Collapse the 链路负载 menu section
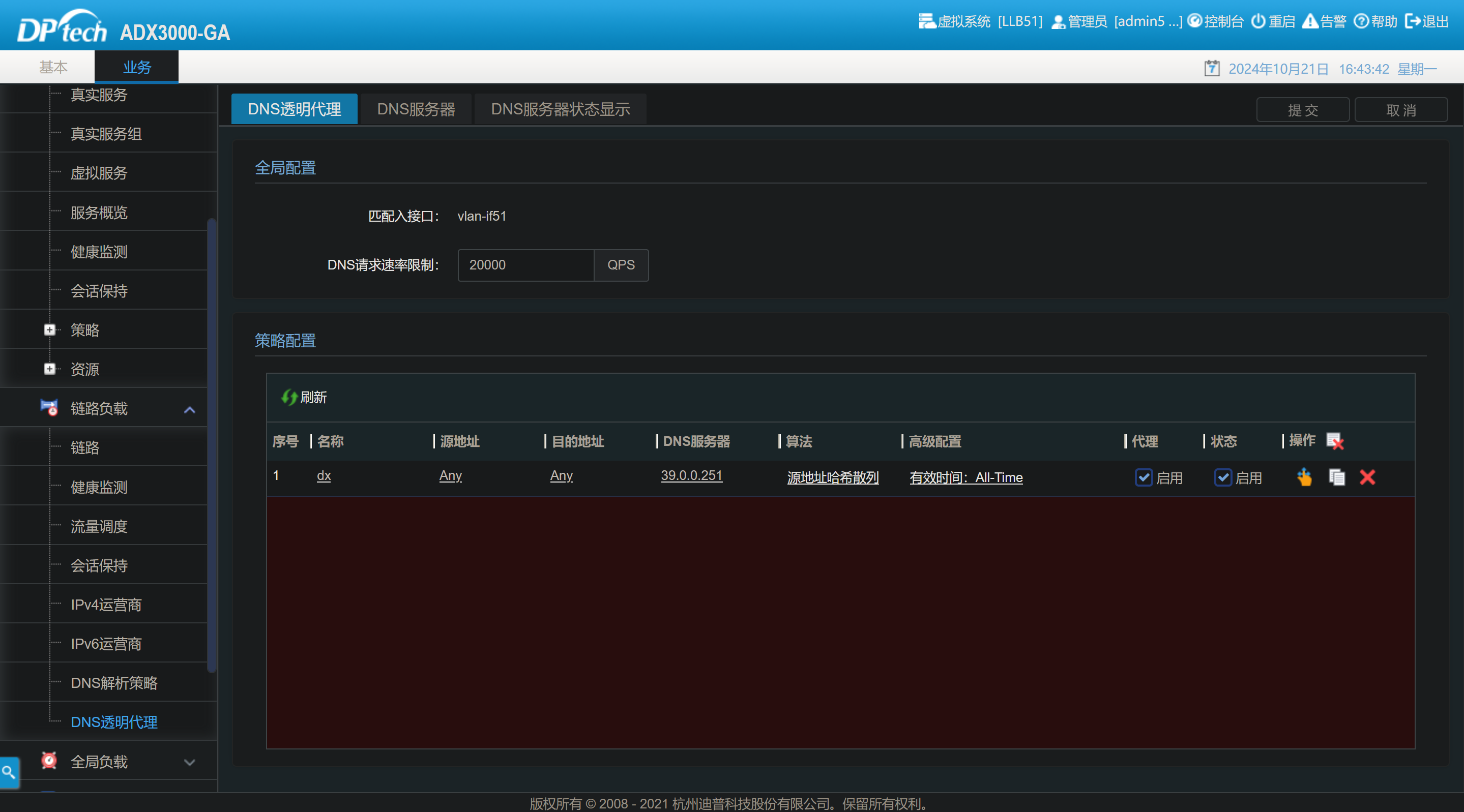Image resolution: width=1464 pixels, height=812 pixels. 190,409
